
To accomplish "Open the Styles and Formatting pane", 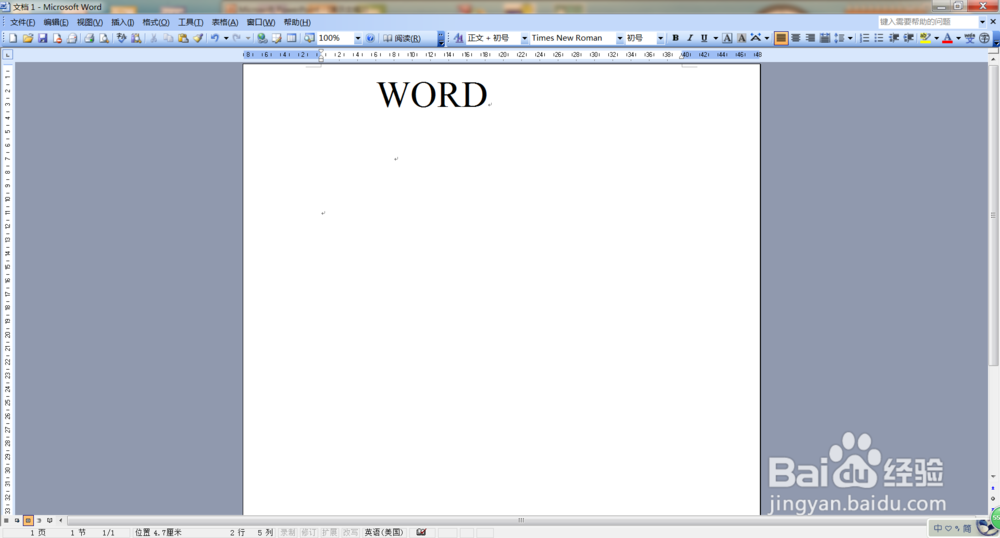I will point(458,38).
